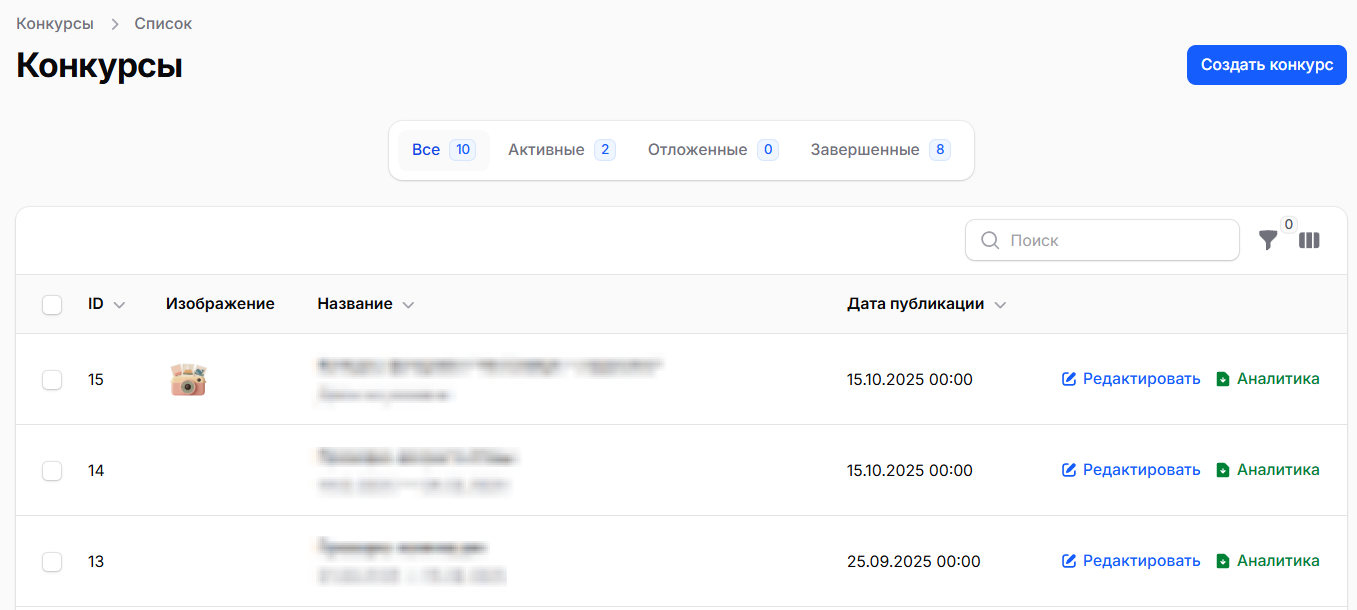The height and width of the screenshot is (610, 1357).
Task: Sort by the ID column header
Action: [x=107, y=304]
